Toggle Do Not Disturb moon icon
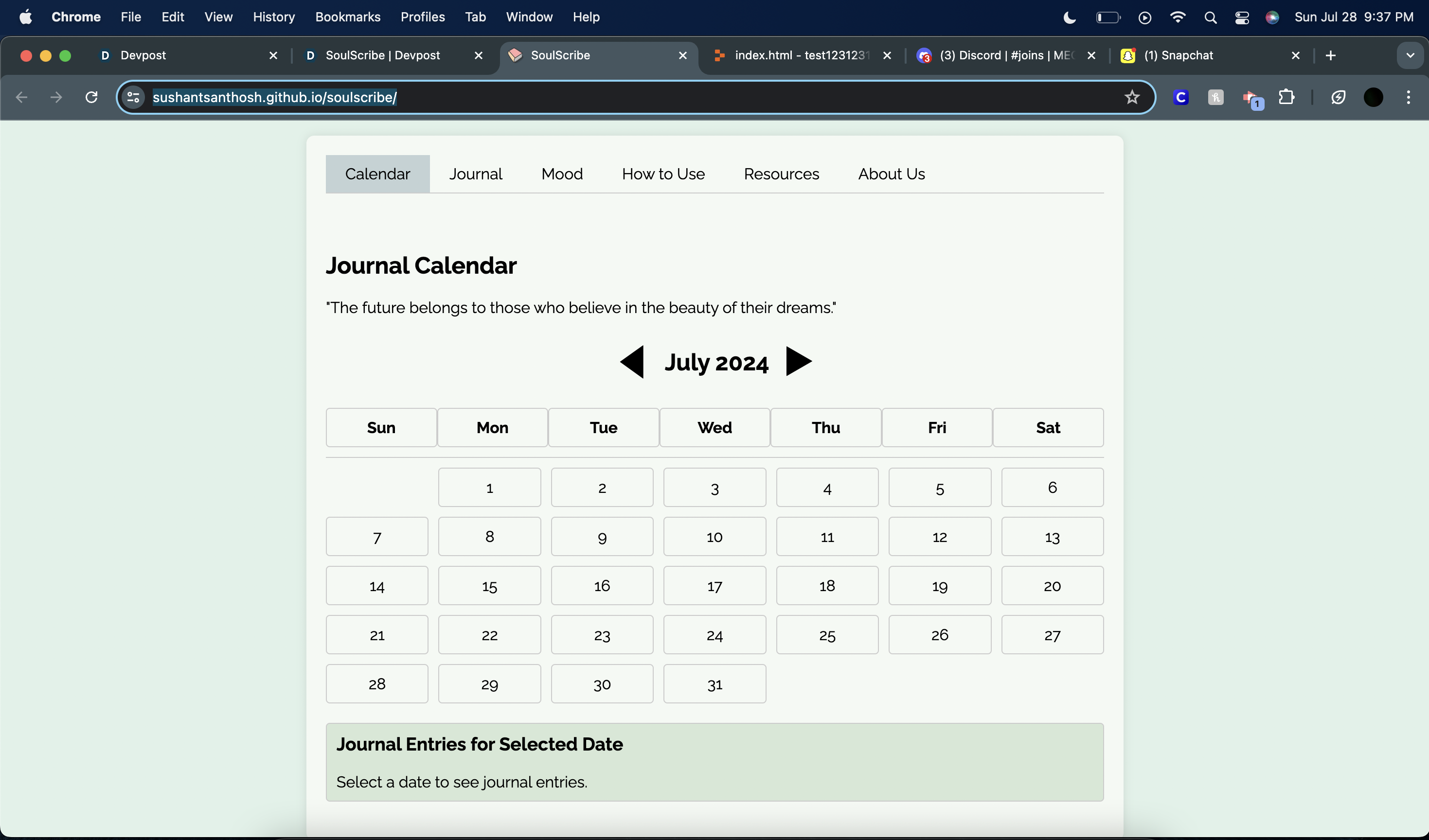The height and width of the screenshot is (840, 1429). pos(1070,17)
